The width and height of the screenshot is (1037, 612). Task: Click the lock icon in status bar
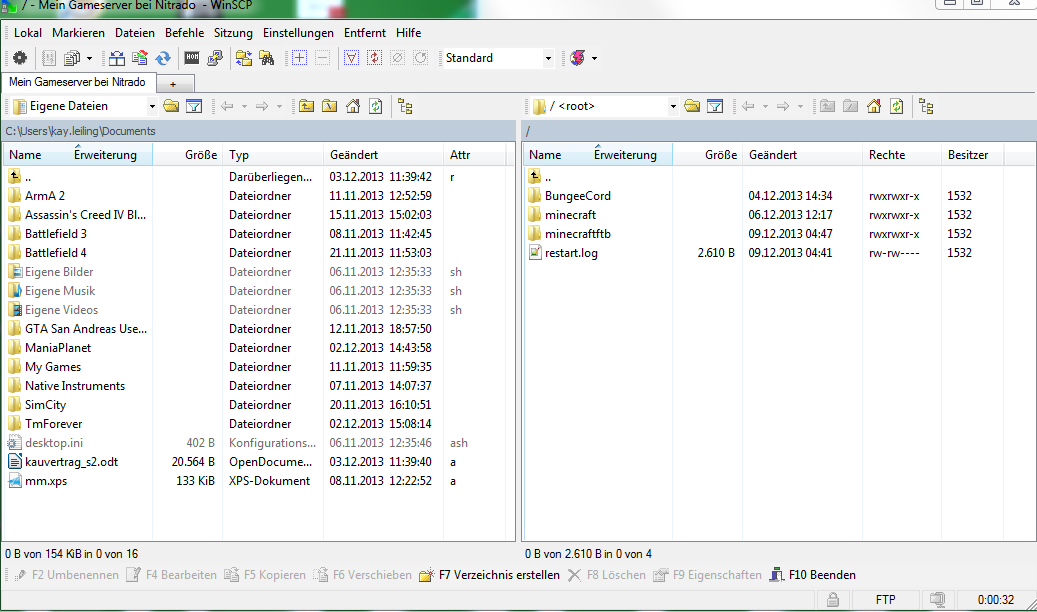tap(833, 599)
